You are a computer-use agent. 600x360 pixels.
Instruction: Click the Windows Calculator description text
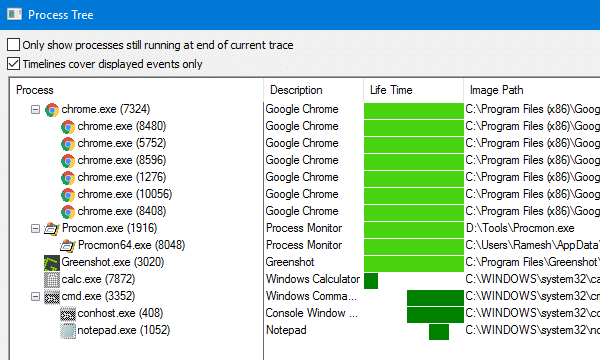[313, 279]
